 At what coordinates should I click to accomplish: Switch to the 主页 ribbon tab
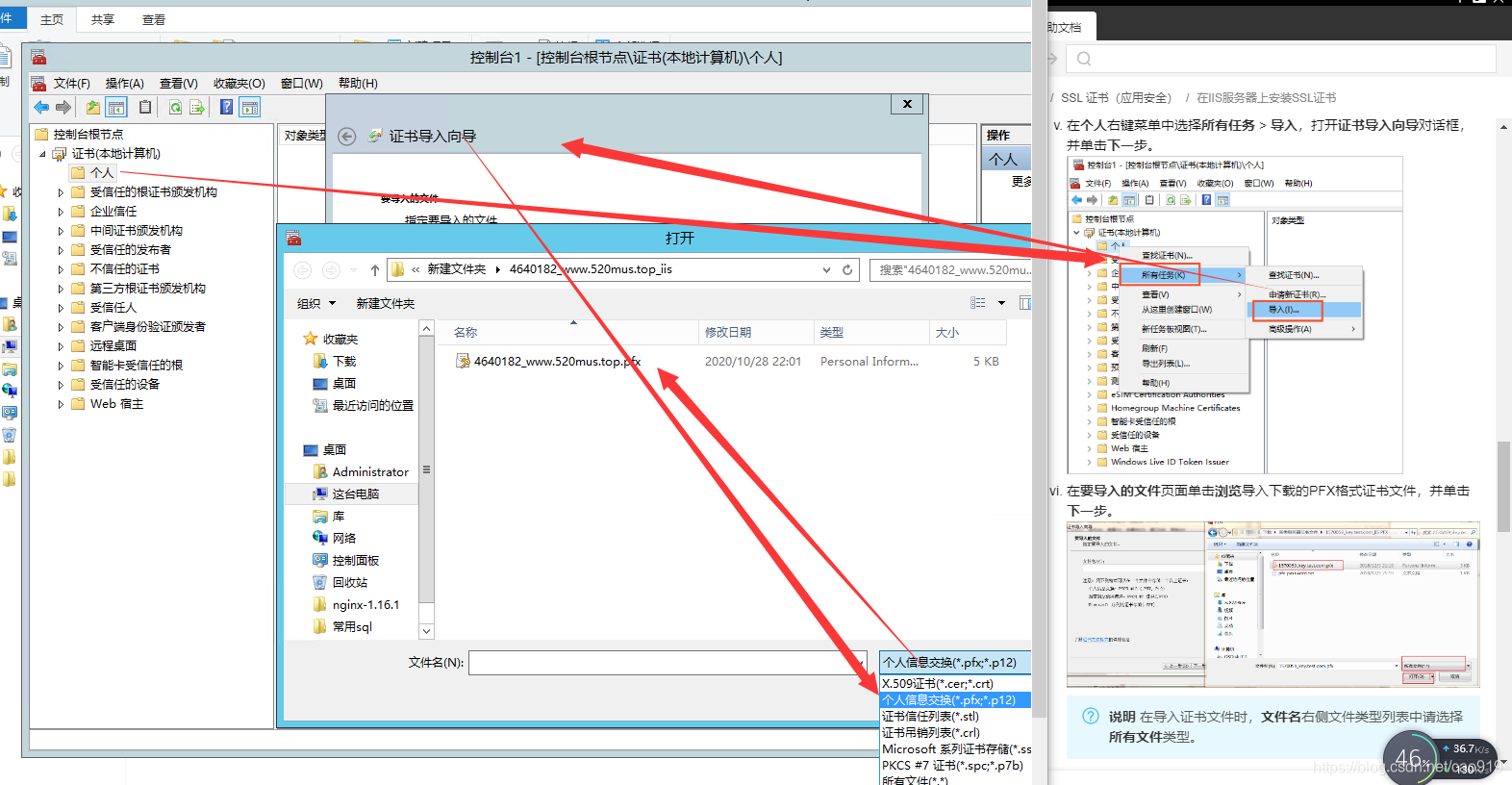(x=52, y=19)
